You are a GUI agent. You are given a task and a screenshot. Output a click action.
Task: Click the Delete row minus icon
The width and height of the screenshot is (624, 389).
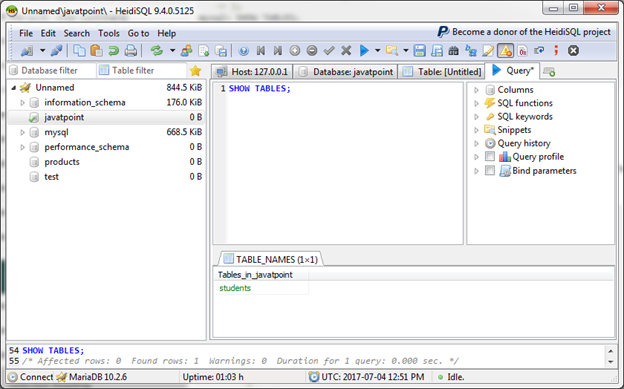pos(312,51)
